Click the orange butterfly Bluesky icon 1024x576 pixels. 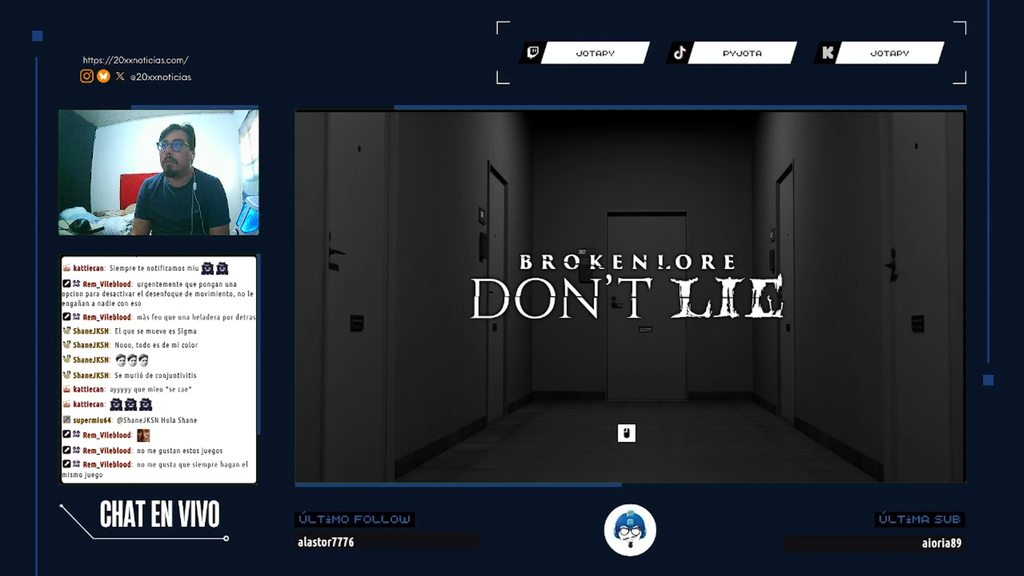(x=103, y=76)
